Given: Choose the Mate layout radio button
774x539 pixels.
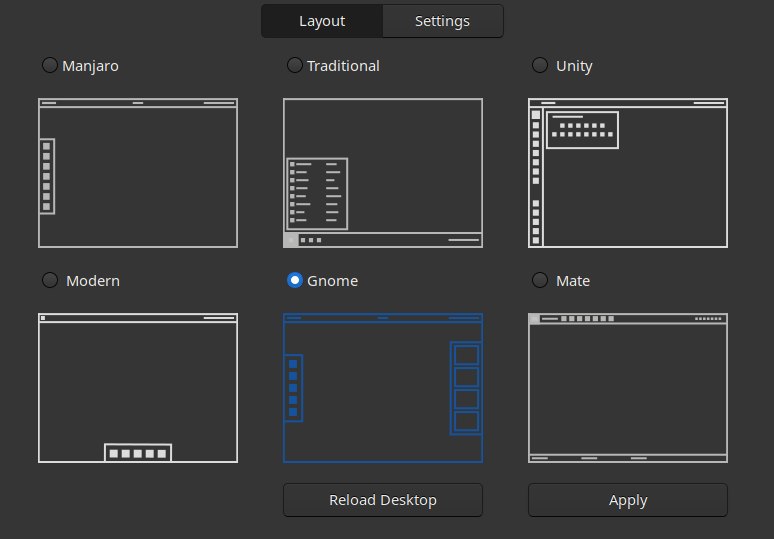Looking at the screenshot, I should tap(540, 280).
